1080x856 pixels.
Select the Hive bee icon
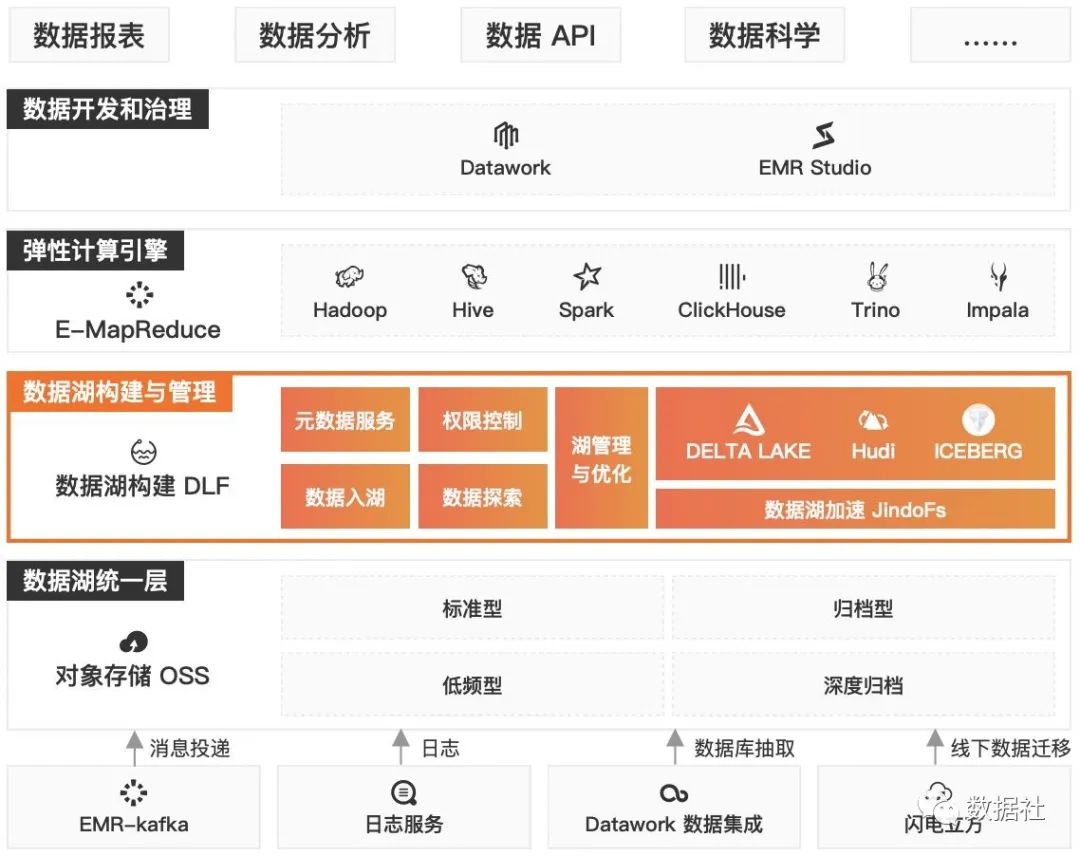[x=474, y=276]
